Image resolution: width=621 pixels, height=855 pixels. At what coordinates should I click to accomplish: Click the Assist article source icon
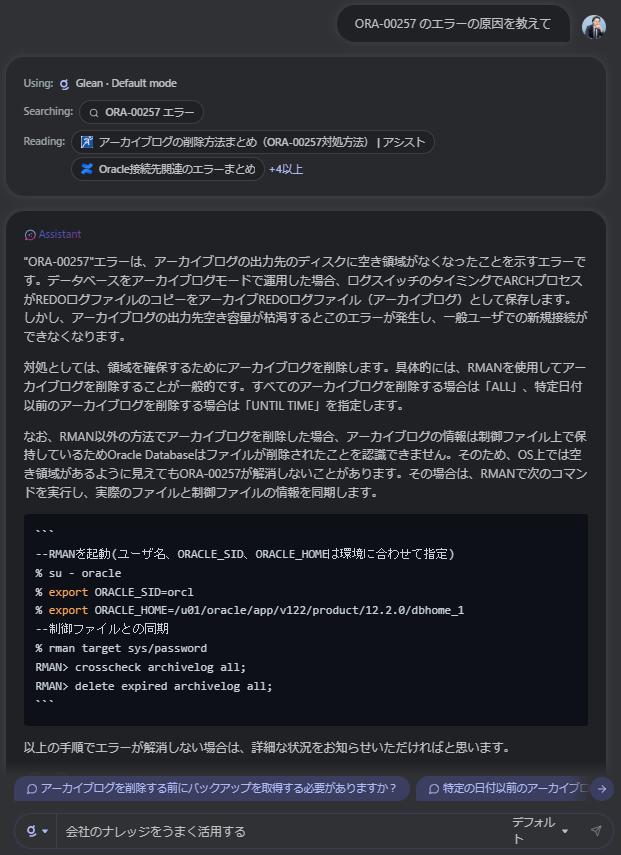(x=87, y=142)
